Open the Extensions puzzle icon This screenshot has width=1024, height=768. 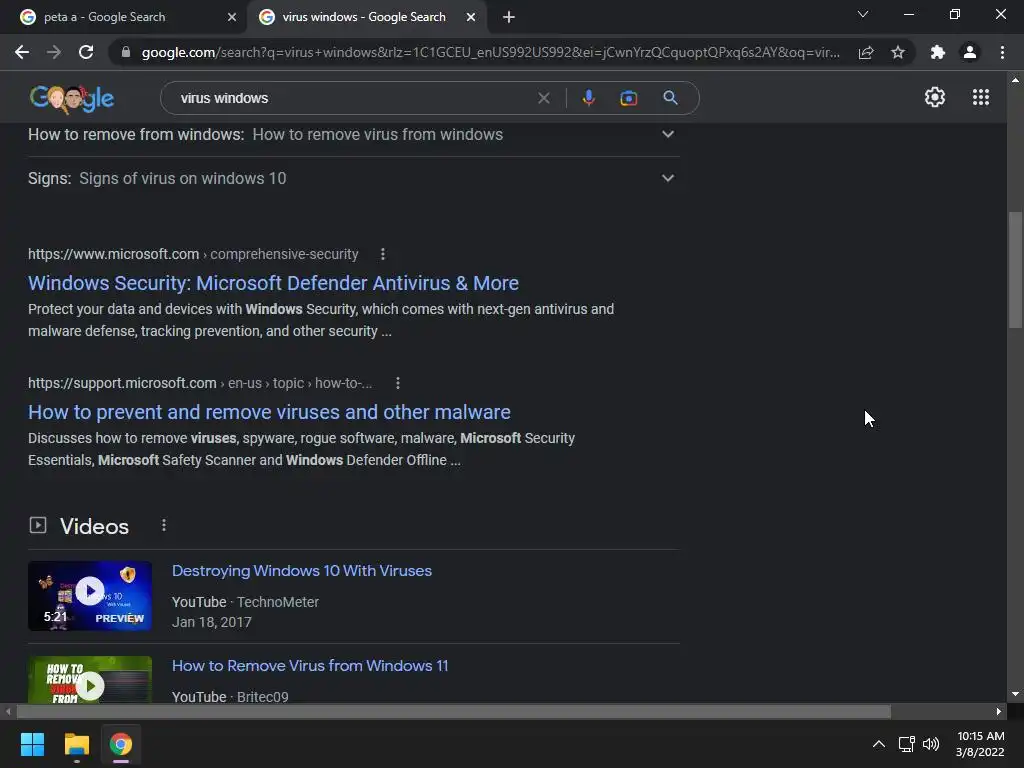click(x=938, y=52)
